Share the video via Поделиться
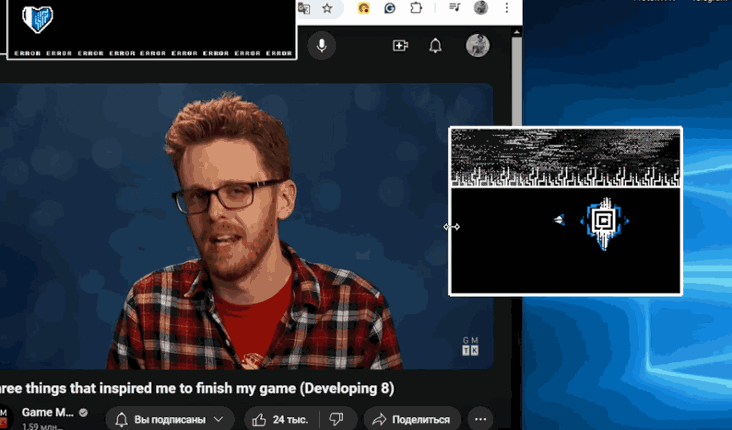Screen dimensions: 732x430 point(412,419)
